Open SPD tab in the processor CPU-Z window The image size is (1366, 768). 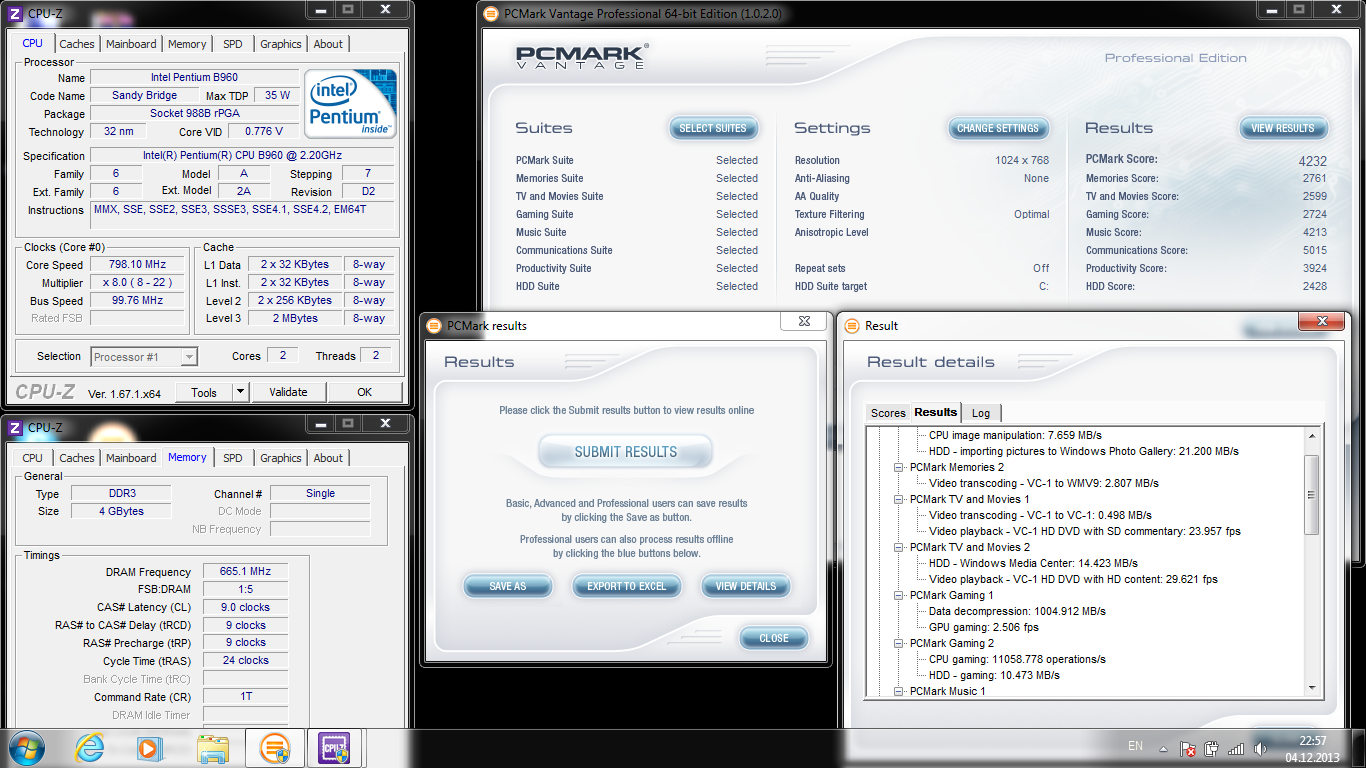click(x=233, y=44)
